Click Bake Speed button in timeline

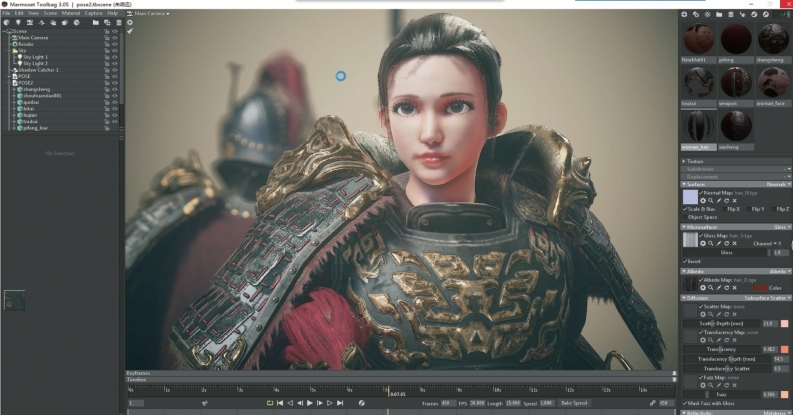point(574,403)
